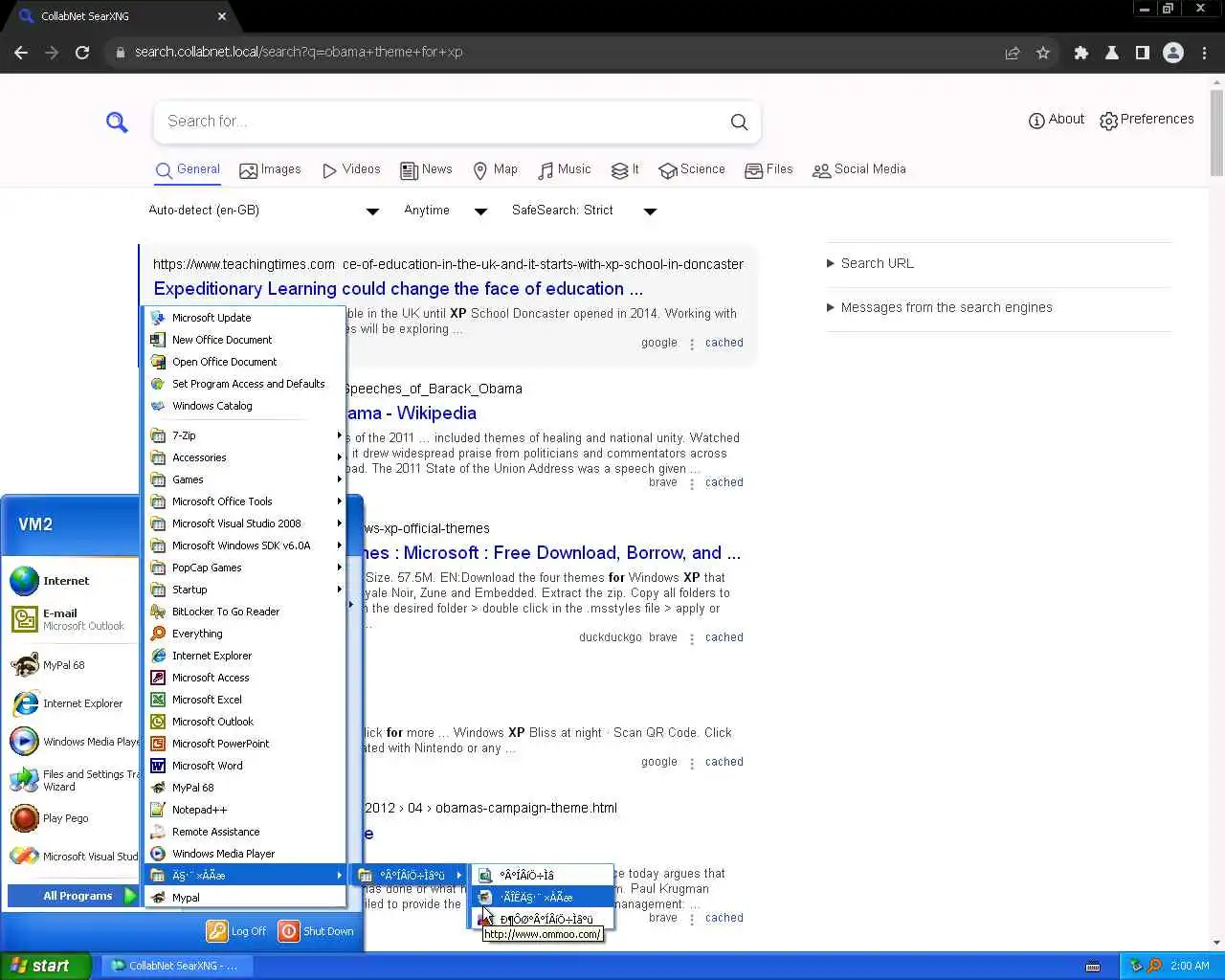This screenshot has height=980, width=1225.
Task: Click the Shut Down button
Action: (x=316, y=931)
